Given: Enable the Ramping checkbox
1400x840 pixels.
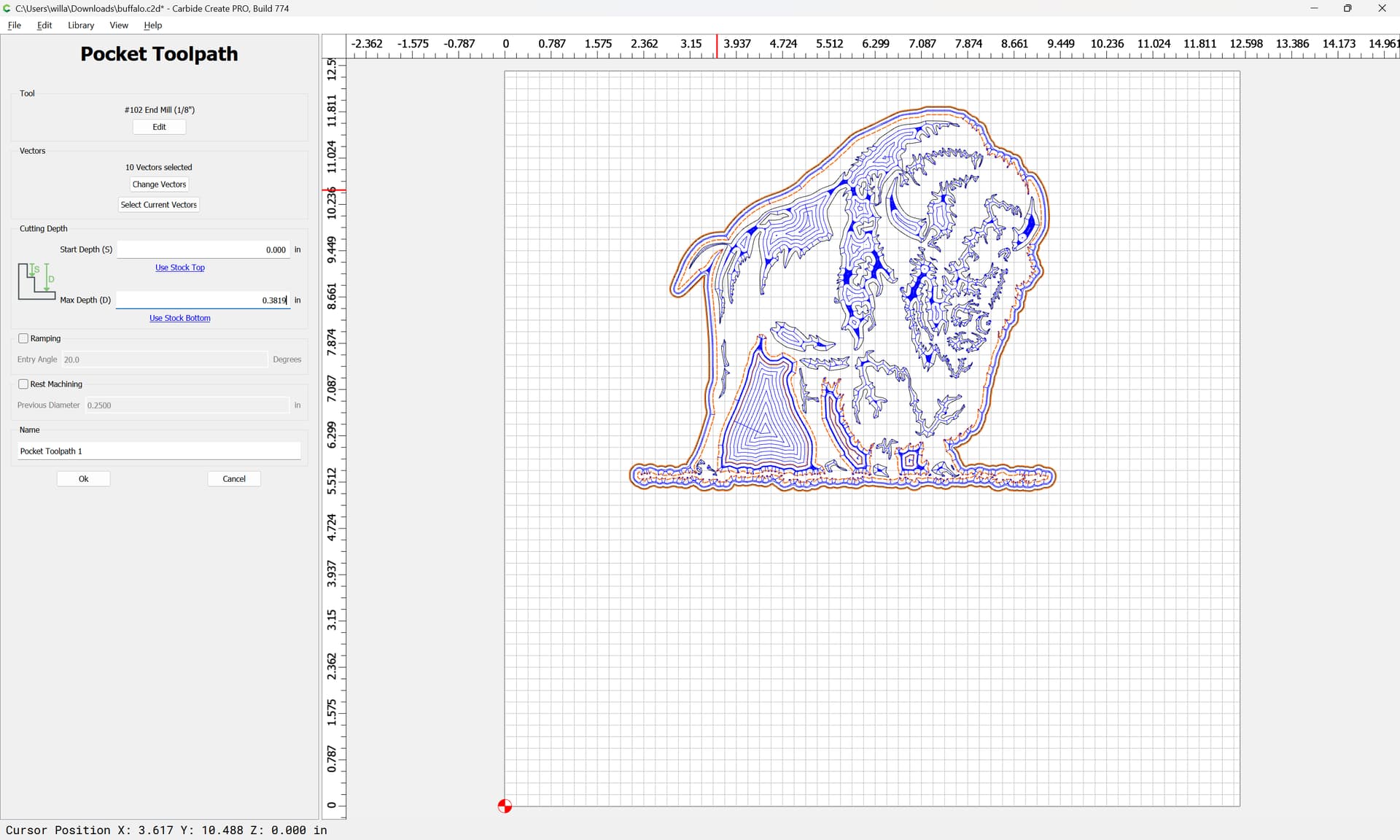Looking at the screenshot, I should 23,338.
